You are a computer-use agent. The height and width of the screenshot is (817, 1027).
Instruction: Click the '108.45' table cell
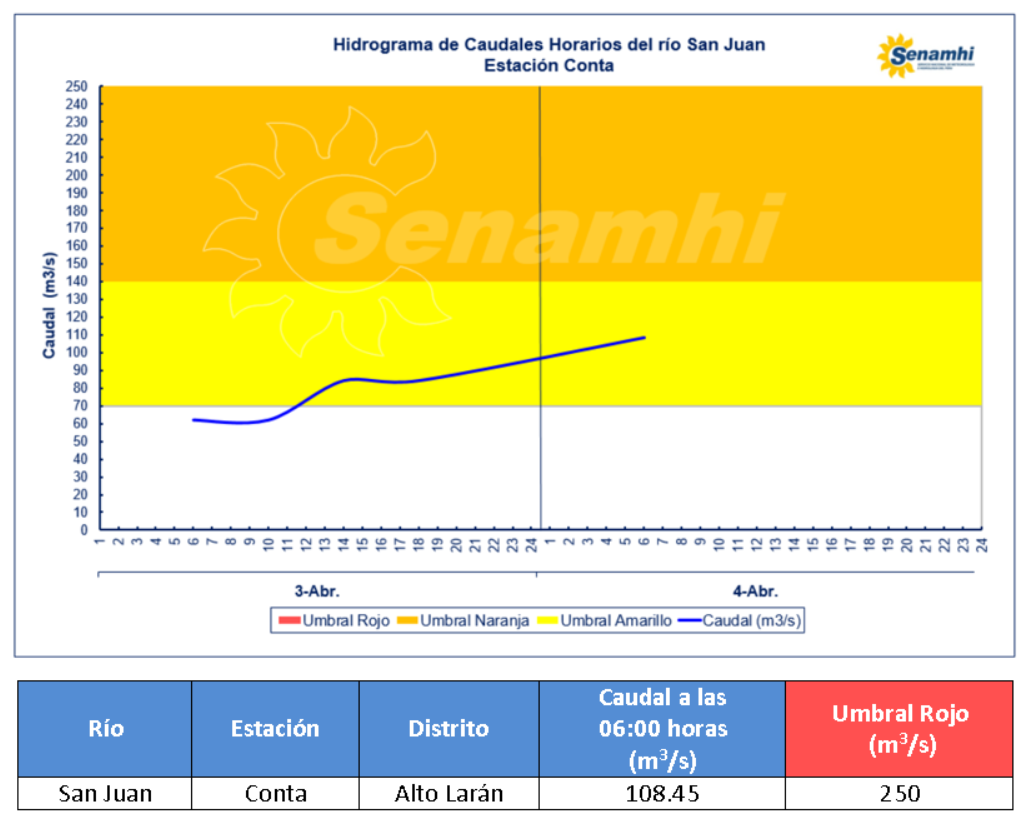point(662,793)
